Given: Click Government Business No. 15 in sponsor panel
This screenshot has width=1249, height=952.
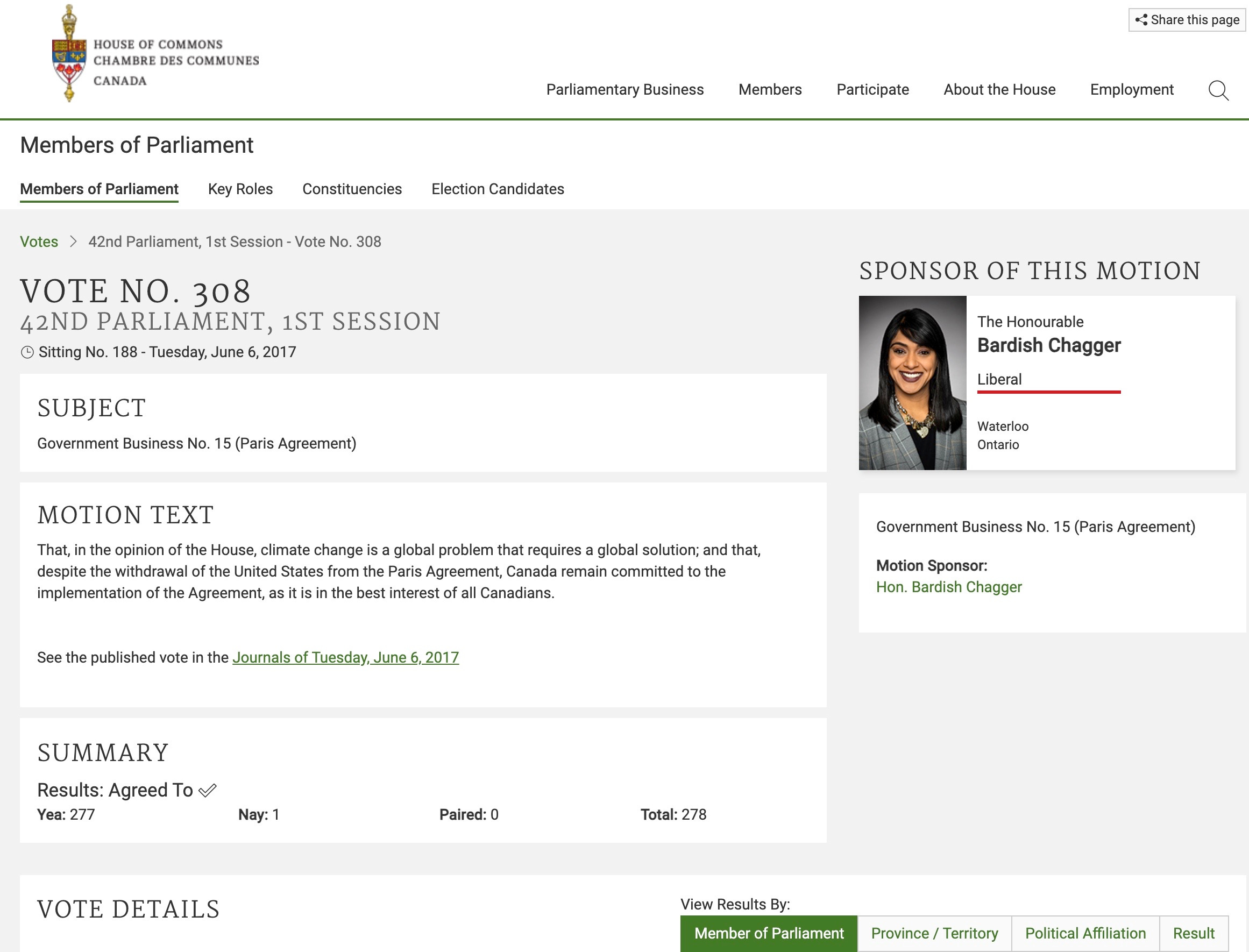Looking at the screenshot, I should tap(1035, 527).
